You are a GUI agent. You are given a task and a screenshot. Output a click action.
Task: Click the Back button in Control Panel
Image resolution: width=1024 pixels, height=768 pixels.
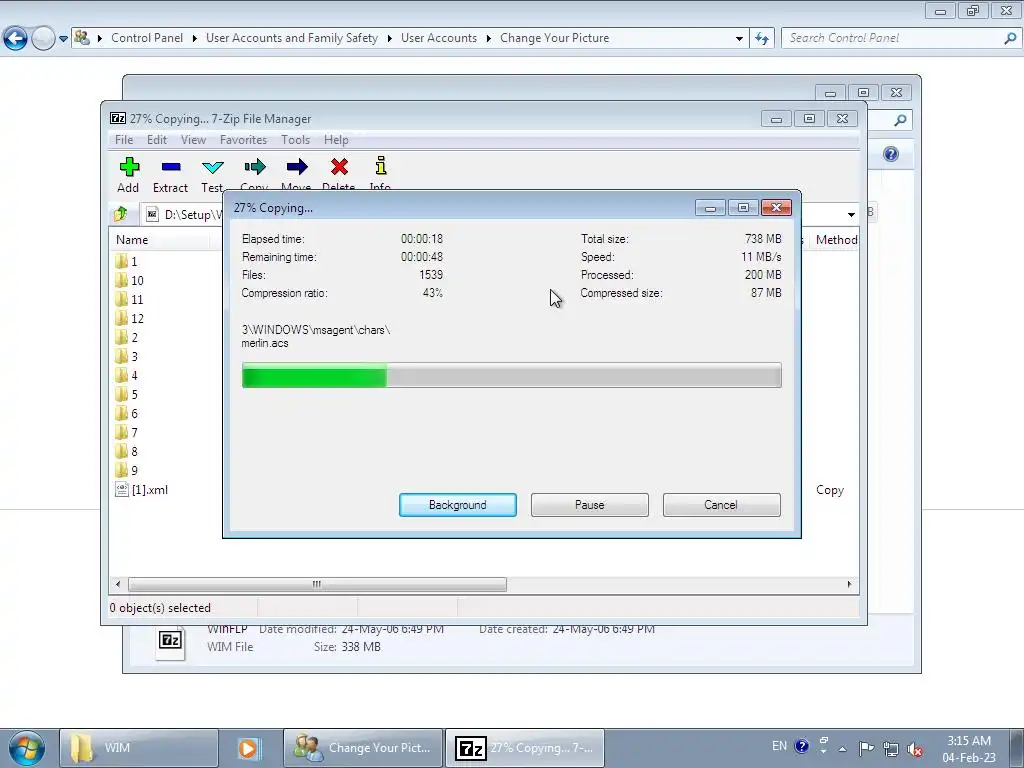(x=15, y=38)
